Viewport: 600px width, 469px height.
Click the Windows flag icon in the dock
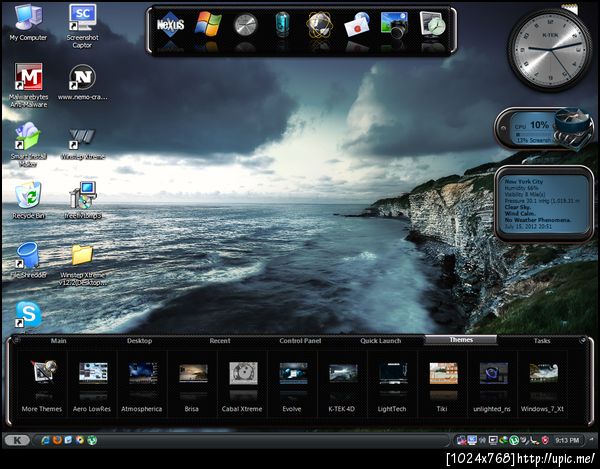[x=208, y=24]
